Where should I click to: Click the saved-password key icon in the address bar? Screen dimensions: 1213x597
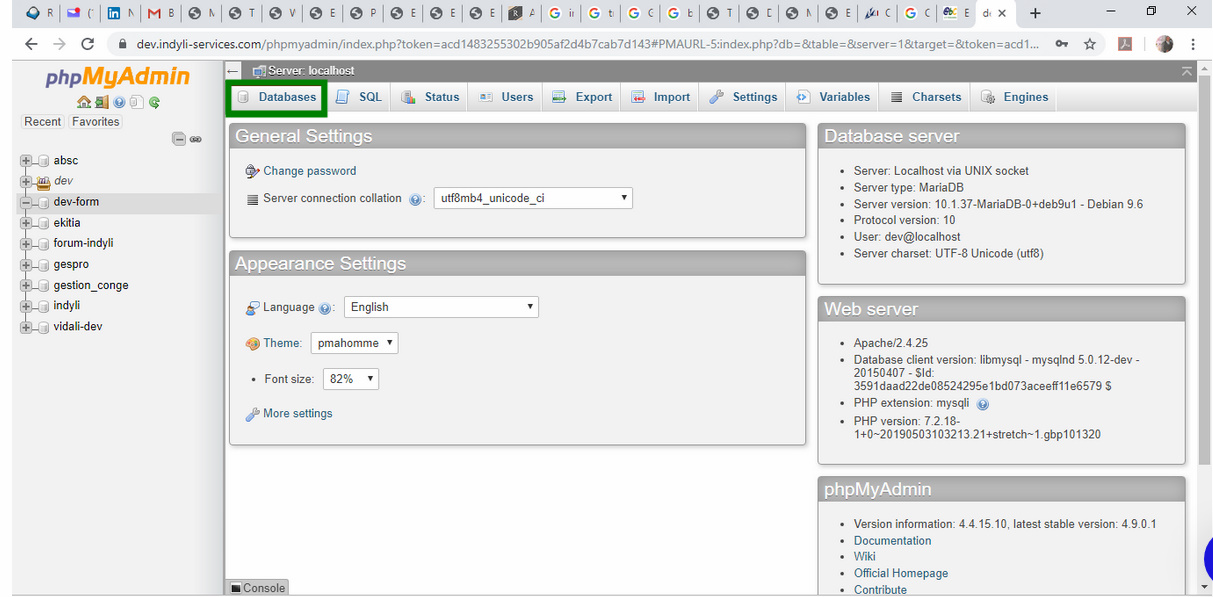pos(1061,44)
